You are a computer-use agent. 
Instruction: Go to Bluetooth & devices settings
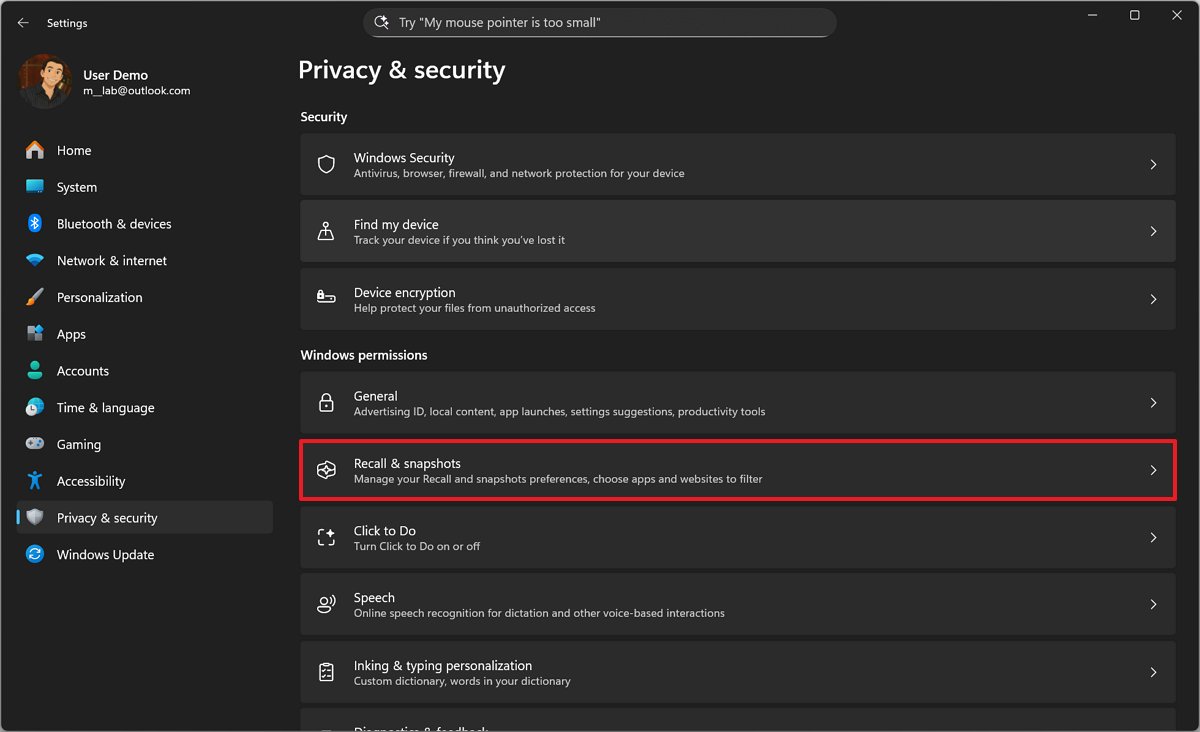[x=114, y=224]
